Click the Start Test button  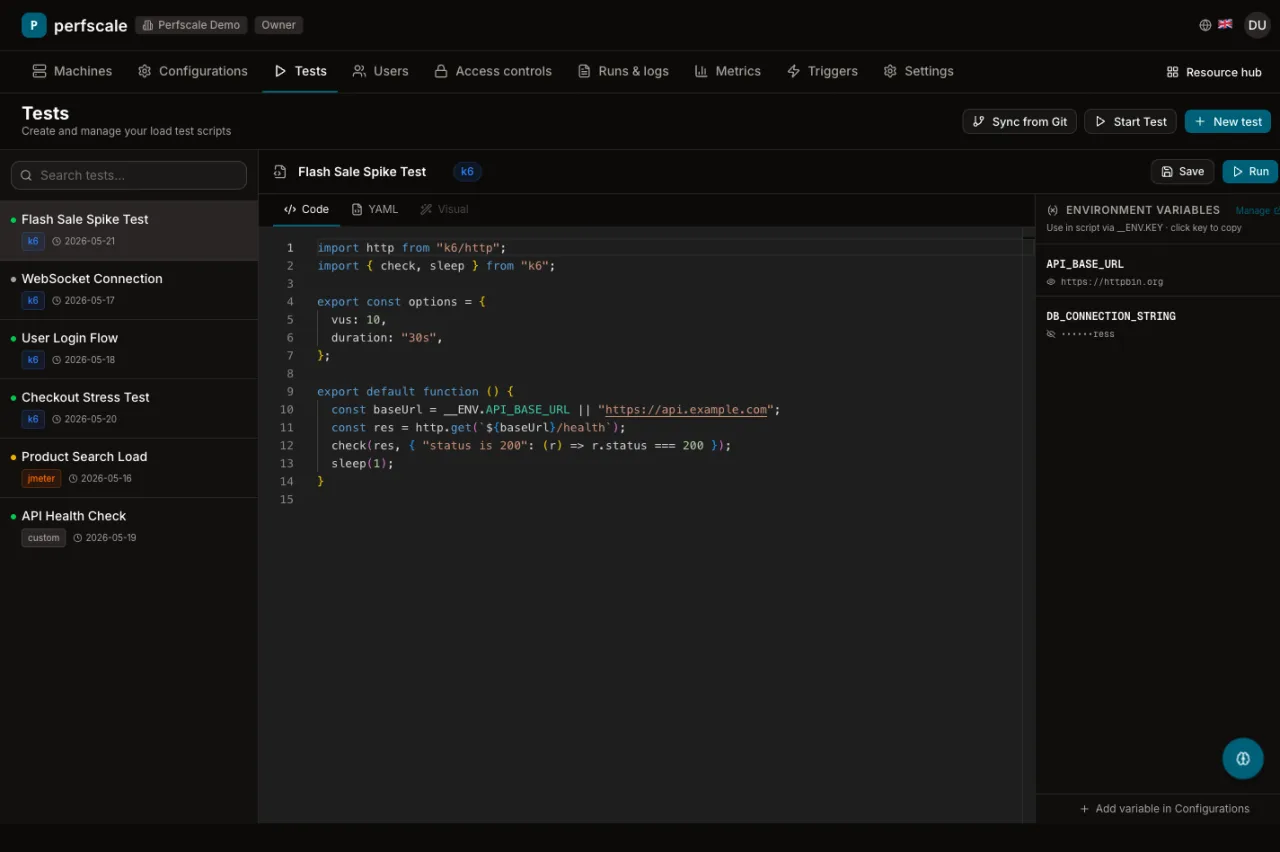pos(1130,122)
